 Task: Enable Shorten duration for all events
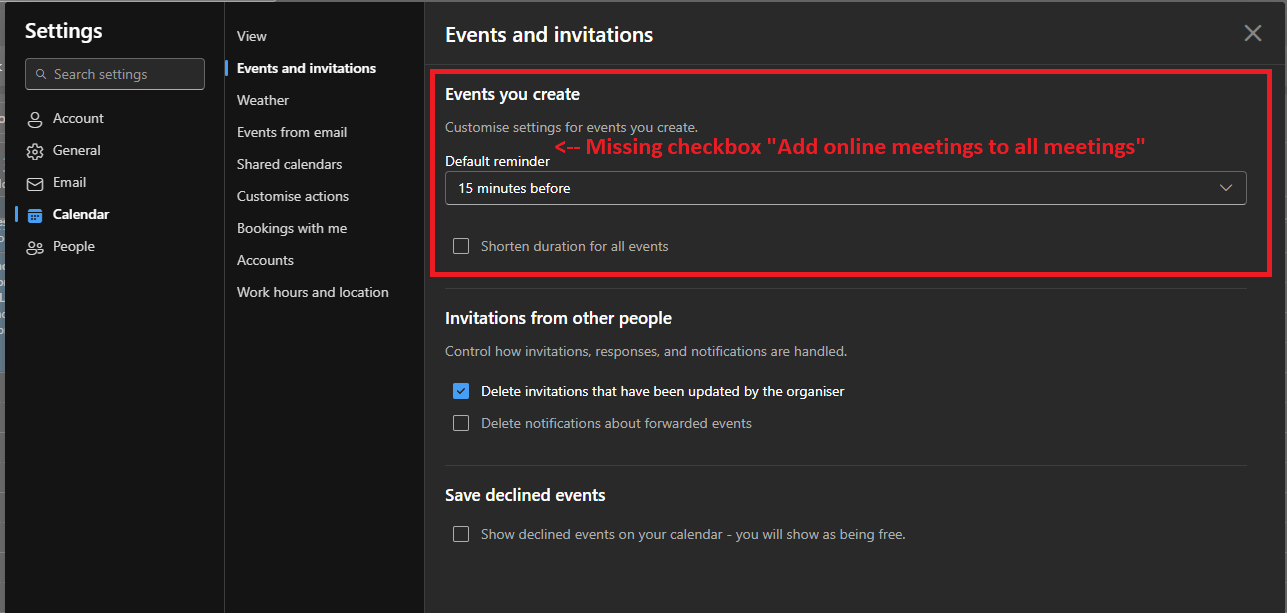click(x=461, y=245)
